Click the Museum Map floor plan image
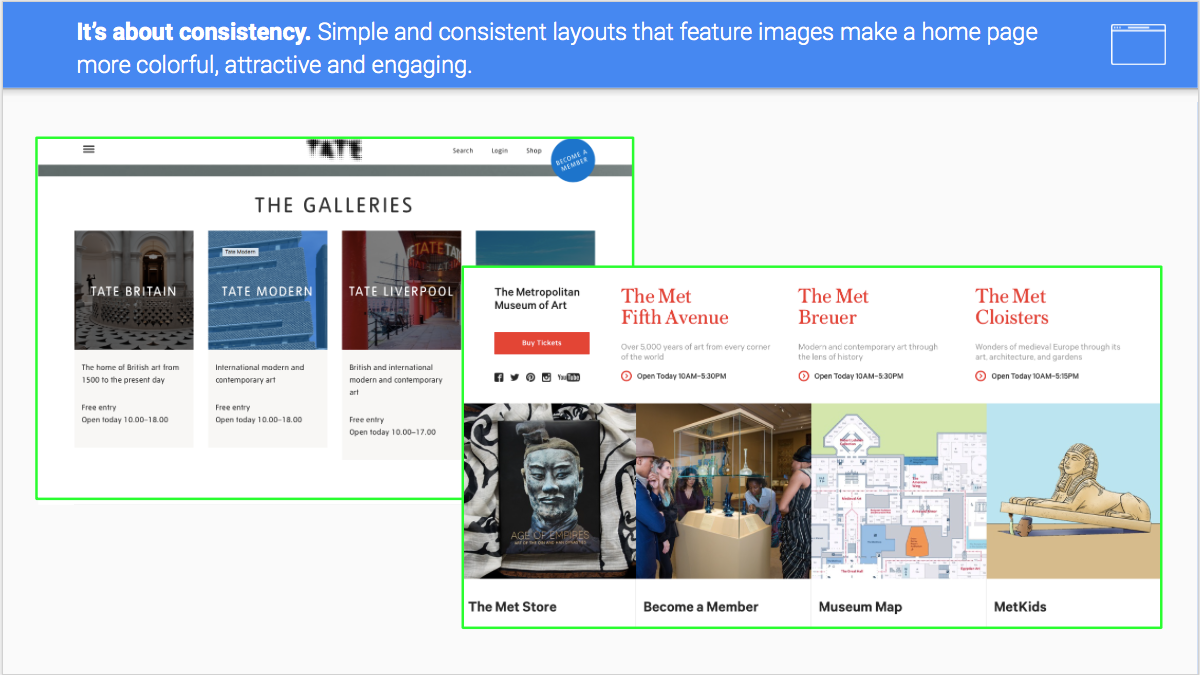This screenshot has width=1200, height=675. coord(899,491)
